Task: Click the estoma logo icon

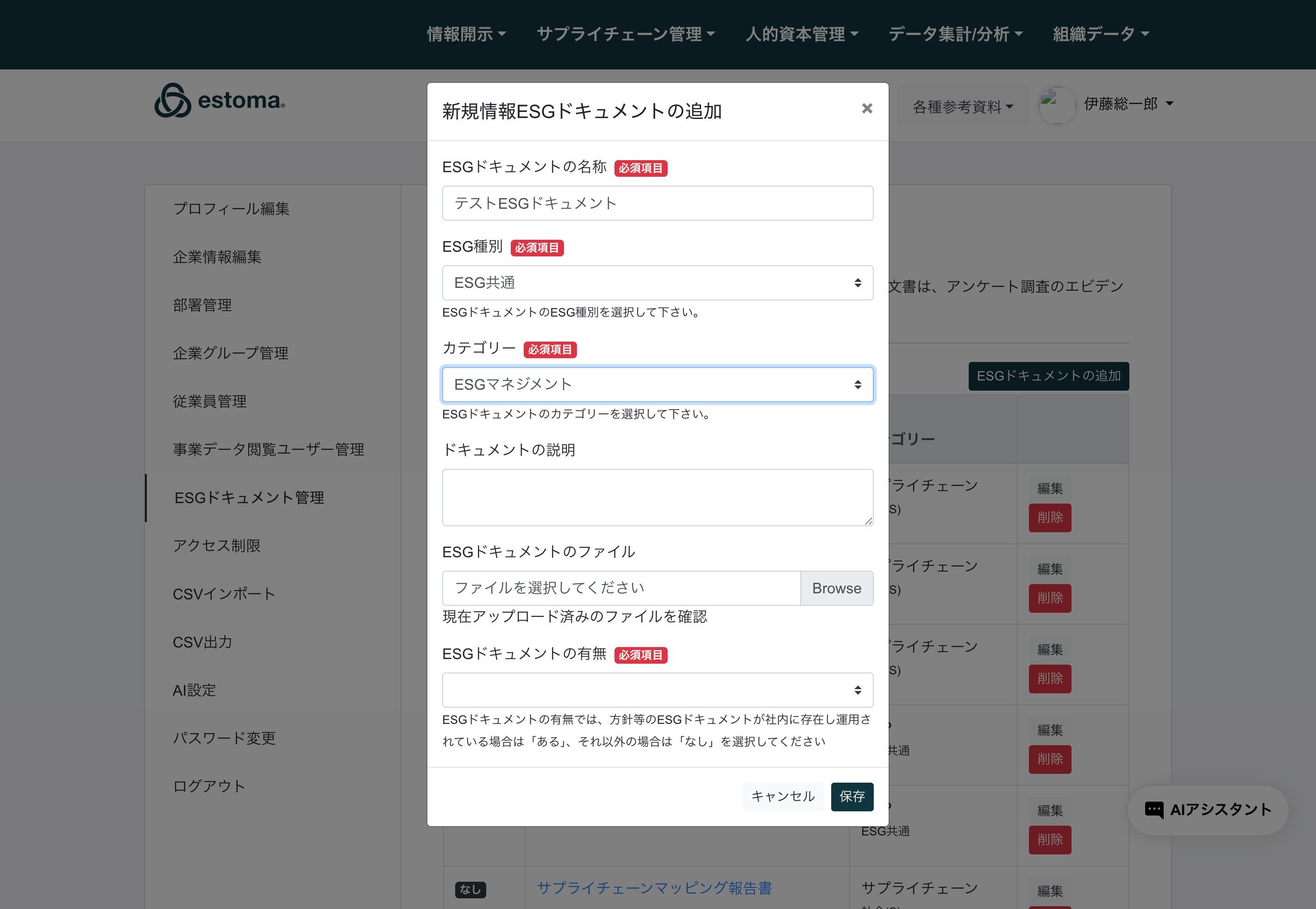Action: tap(173, 101)
